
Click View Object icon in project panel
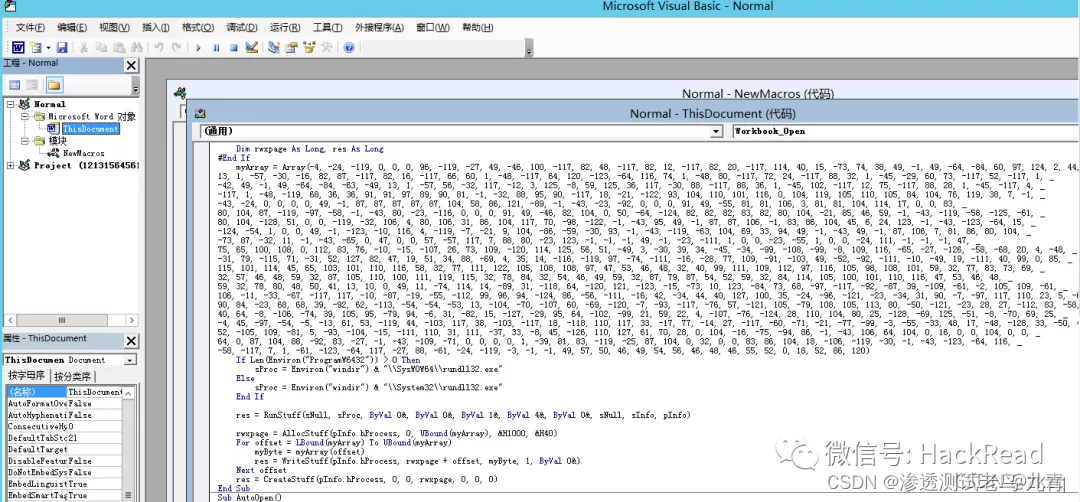point(32,85)
